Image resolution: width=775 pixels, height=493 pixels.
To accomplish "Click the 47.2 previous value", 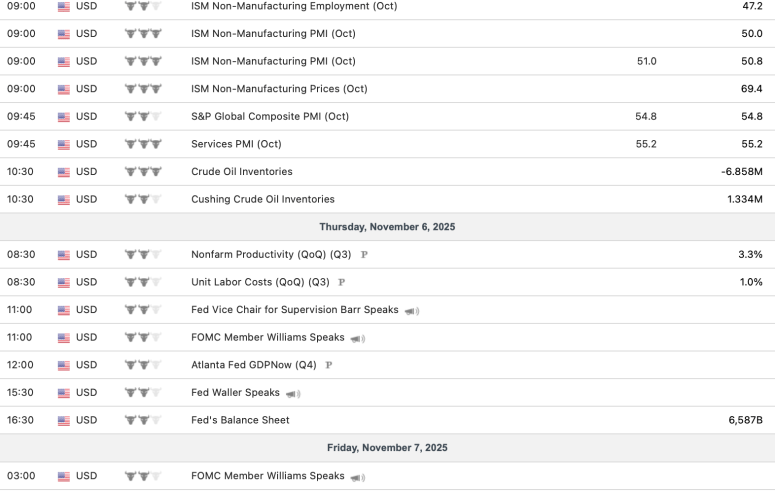I will click(752, 6).
